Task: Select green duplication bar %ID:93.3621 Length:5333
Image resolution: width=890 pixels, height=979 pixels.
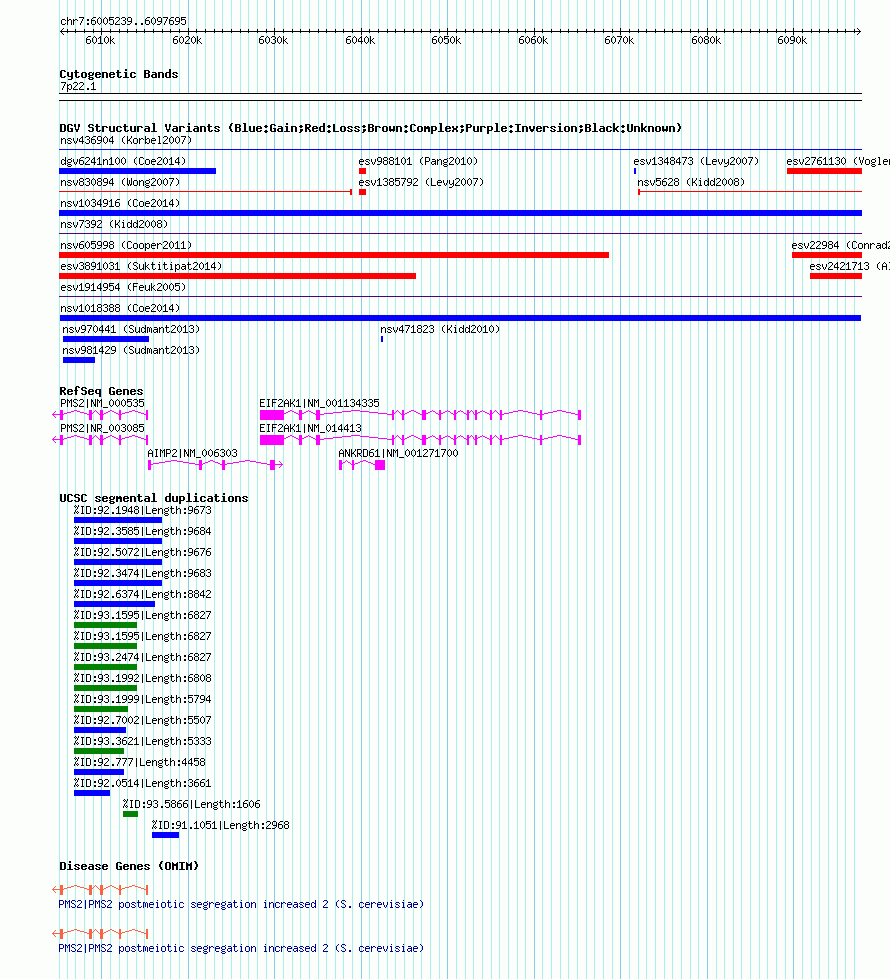Action: (99, 751)
